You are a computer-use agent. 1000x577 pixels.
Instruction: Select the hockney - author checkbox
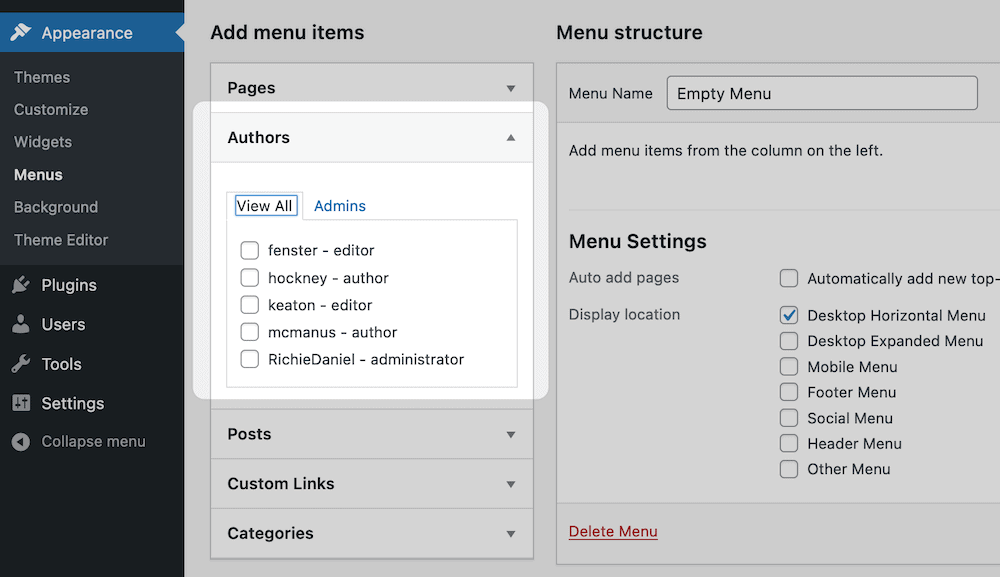click(x=249, y=278)
